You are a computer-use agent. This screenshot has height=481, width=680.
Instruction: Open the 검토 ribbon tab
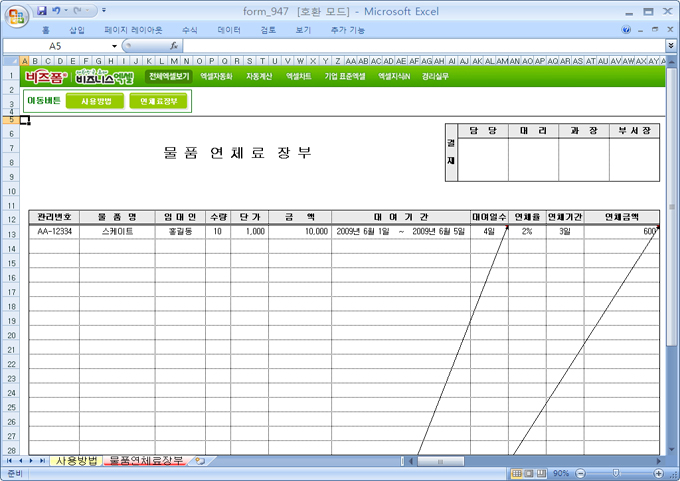click(268, 30)
